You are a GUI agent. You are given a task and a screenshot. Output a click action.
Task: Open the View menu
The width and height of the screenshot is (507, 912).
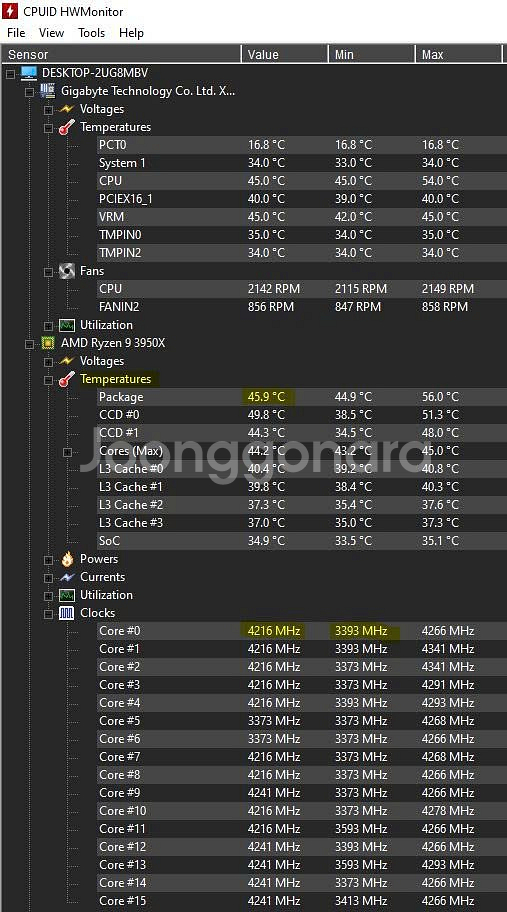pyautogui.click(x=51, y=33)
